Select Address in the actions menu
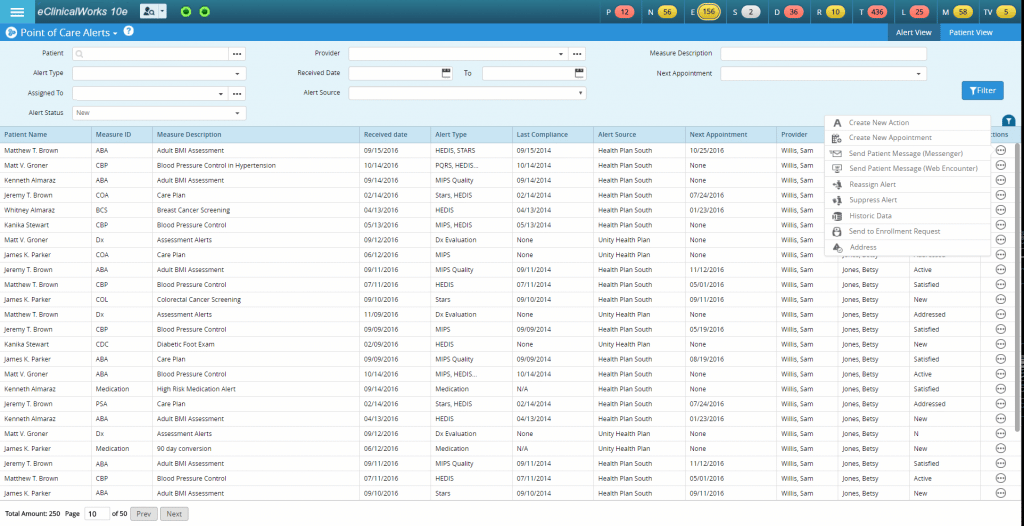Image resolution: width=1024 pixels, height=526 pixels. coord(907,248)
